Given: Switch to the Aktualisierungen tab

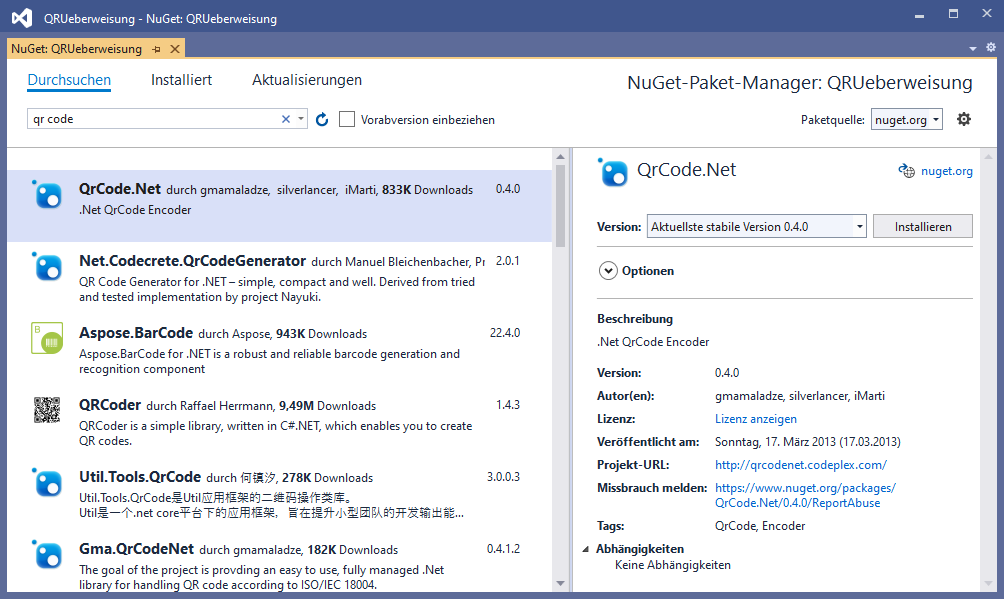Looking at the screenshot, I should (307, 80).
